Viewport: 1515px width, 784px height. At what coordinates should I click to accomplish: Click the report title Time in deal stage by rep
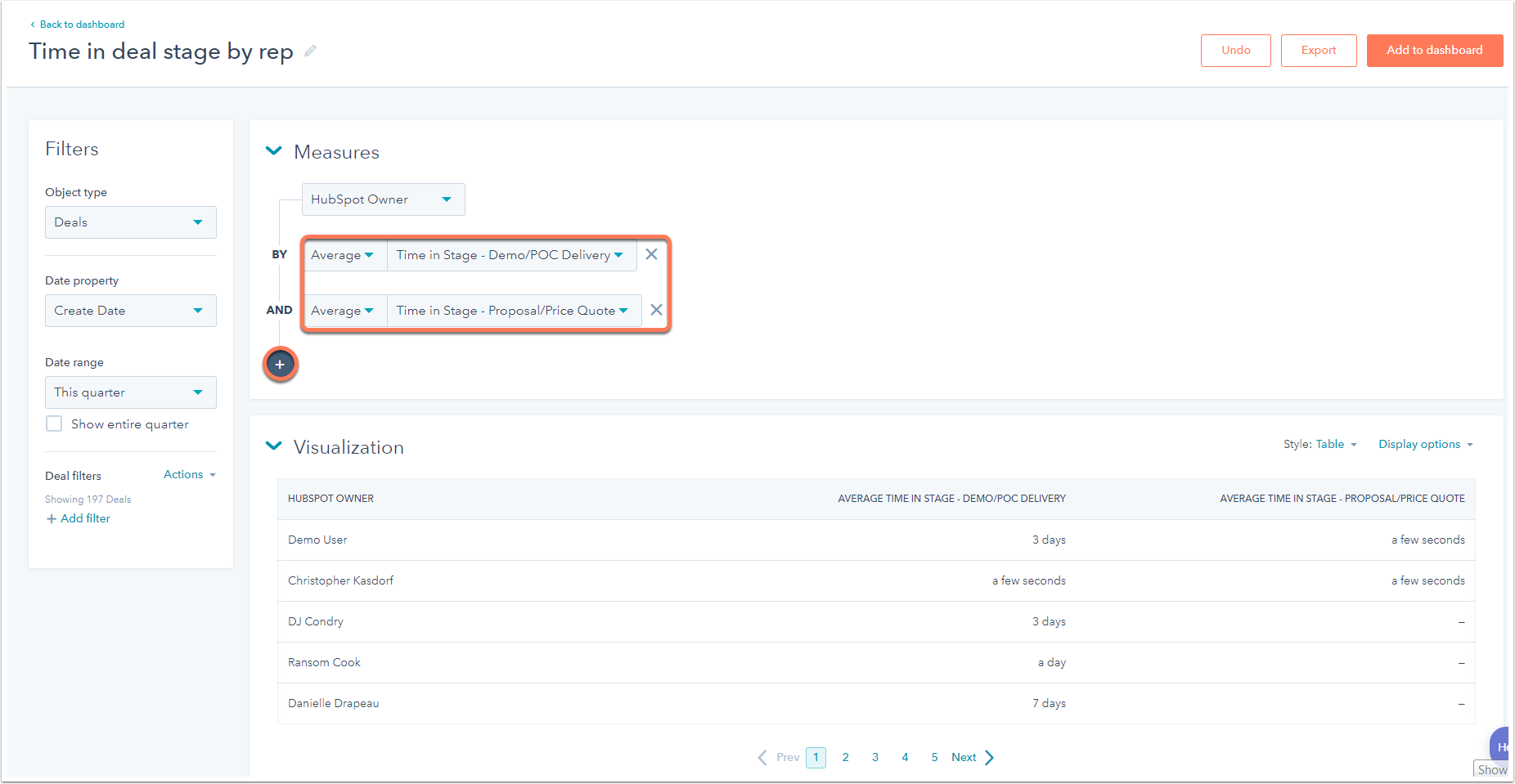coord(161,52)
